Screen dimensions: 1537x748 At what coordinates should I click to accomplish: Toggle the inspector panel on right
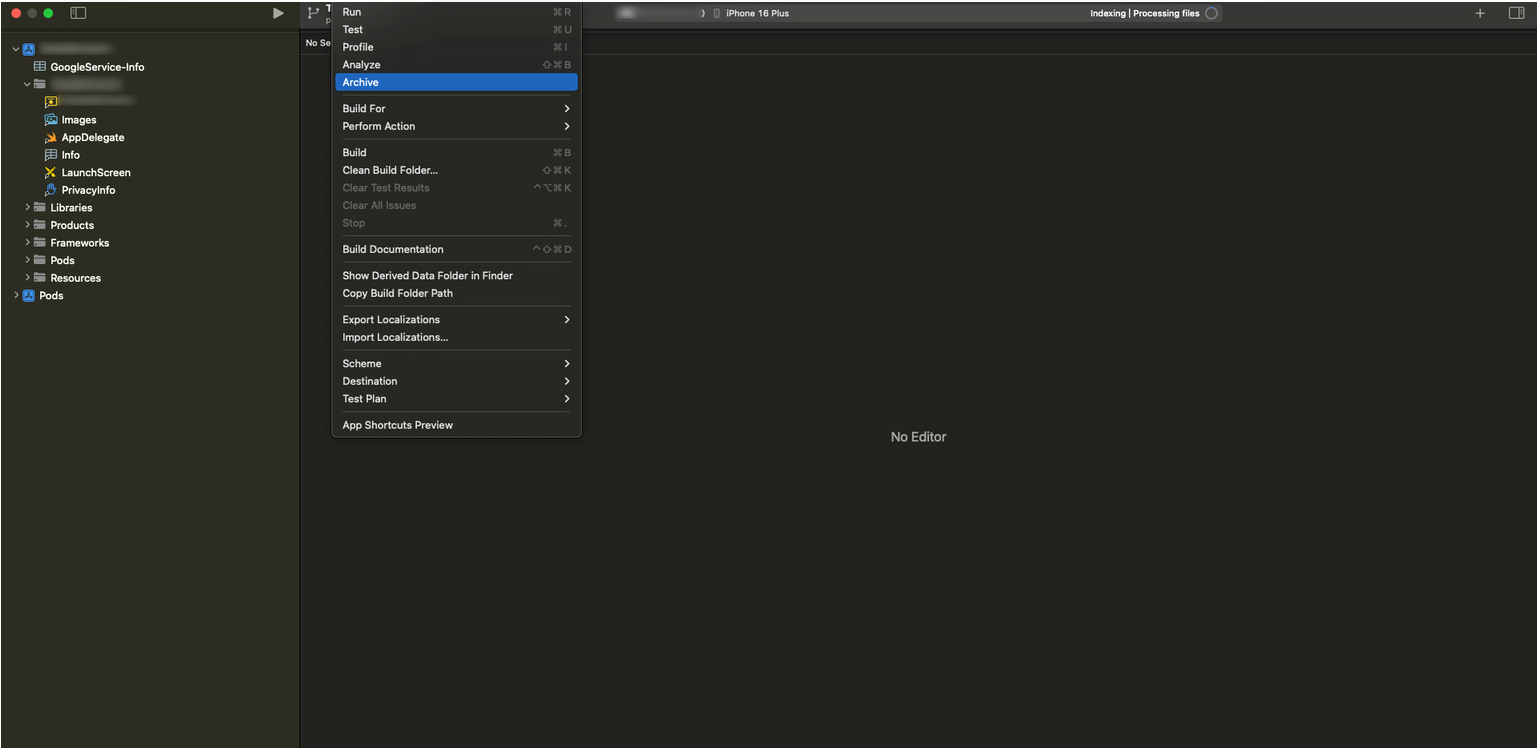pyautogui.click(x=1516, y=13)
